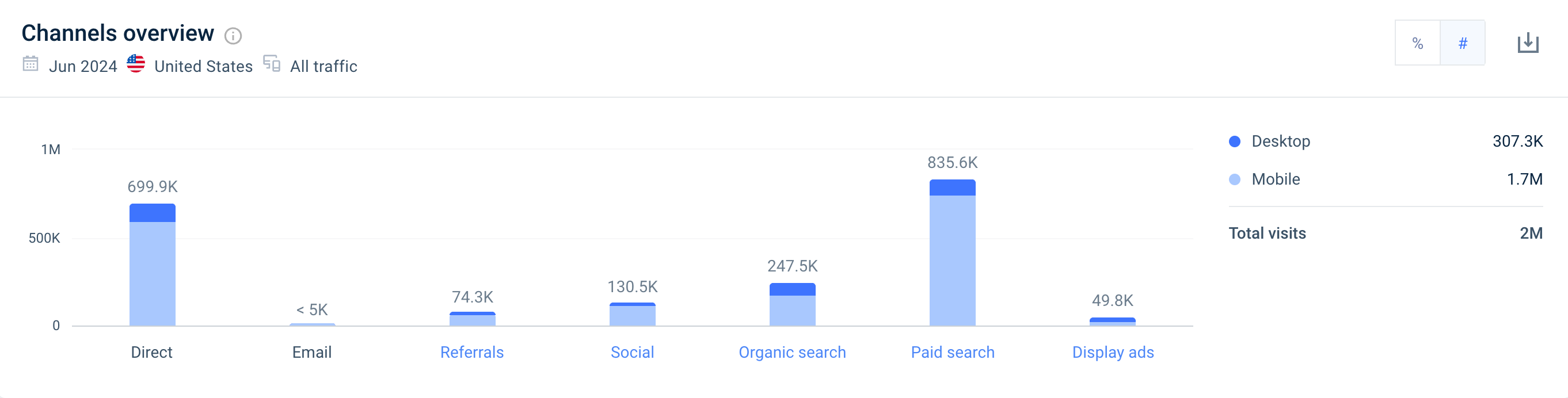Screen dimensions: 1568x398
Task: Open the Referrals channel link
Action: 472,353
